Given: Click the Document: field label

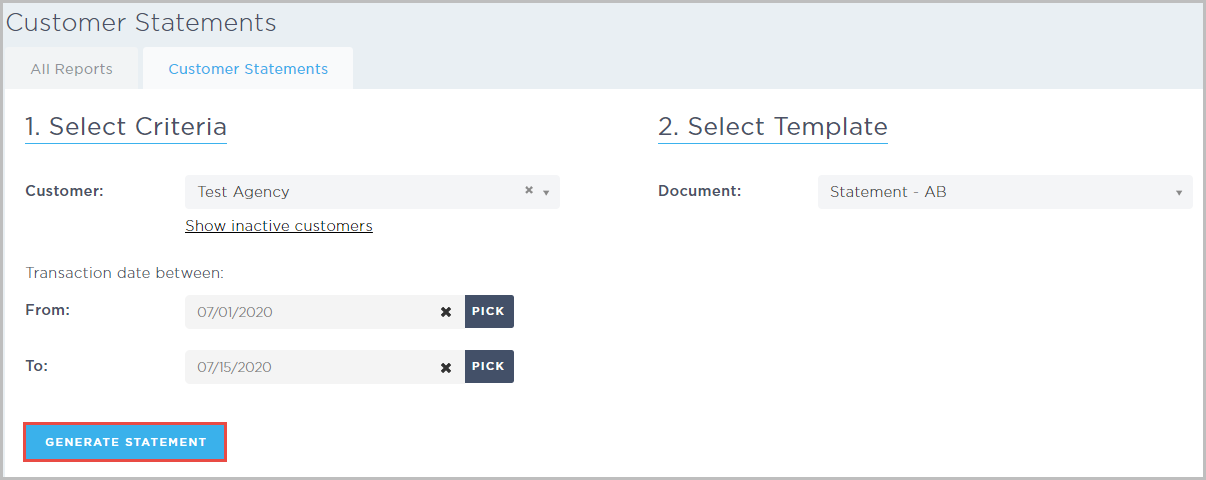Looking at the screenshot, I should point(699,191).
